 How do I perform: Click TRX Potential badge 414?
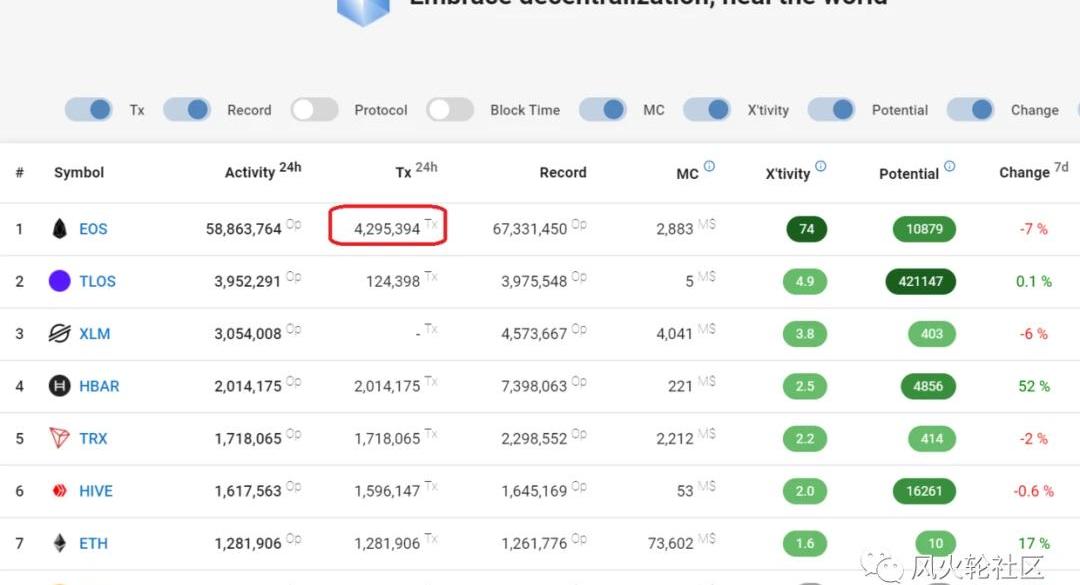pyautogui.click(x=931, y=438)
